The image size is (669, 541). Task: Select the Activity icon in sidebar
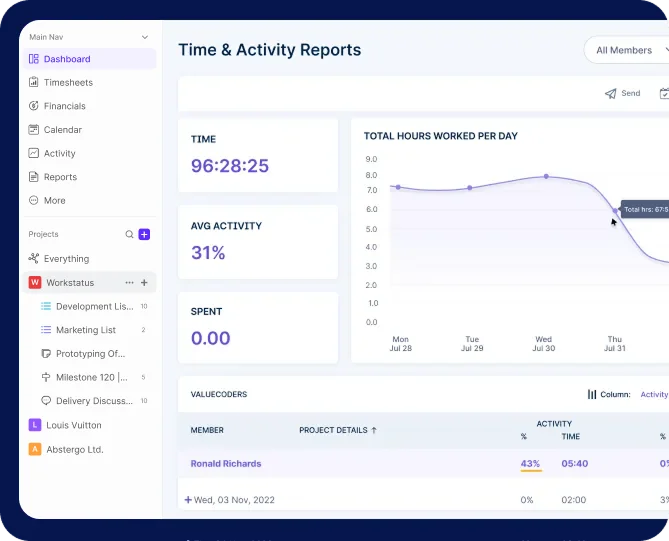(x=34, y=154)
